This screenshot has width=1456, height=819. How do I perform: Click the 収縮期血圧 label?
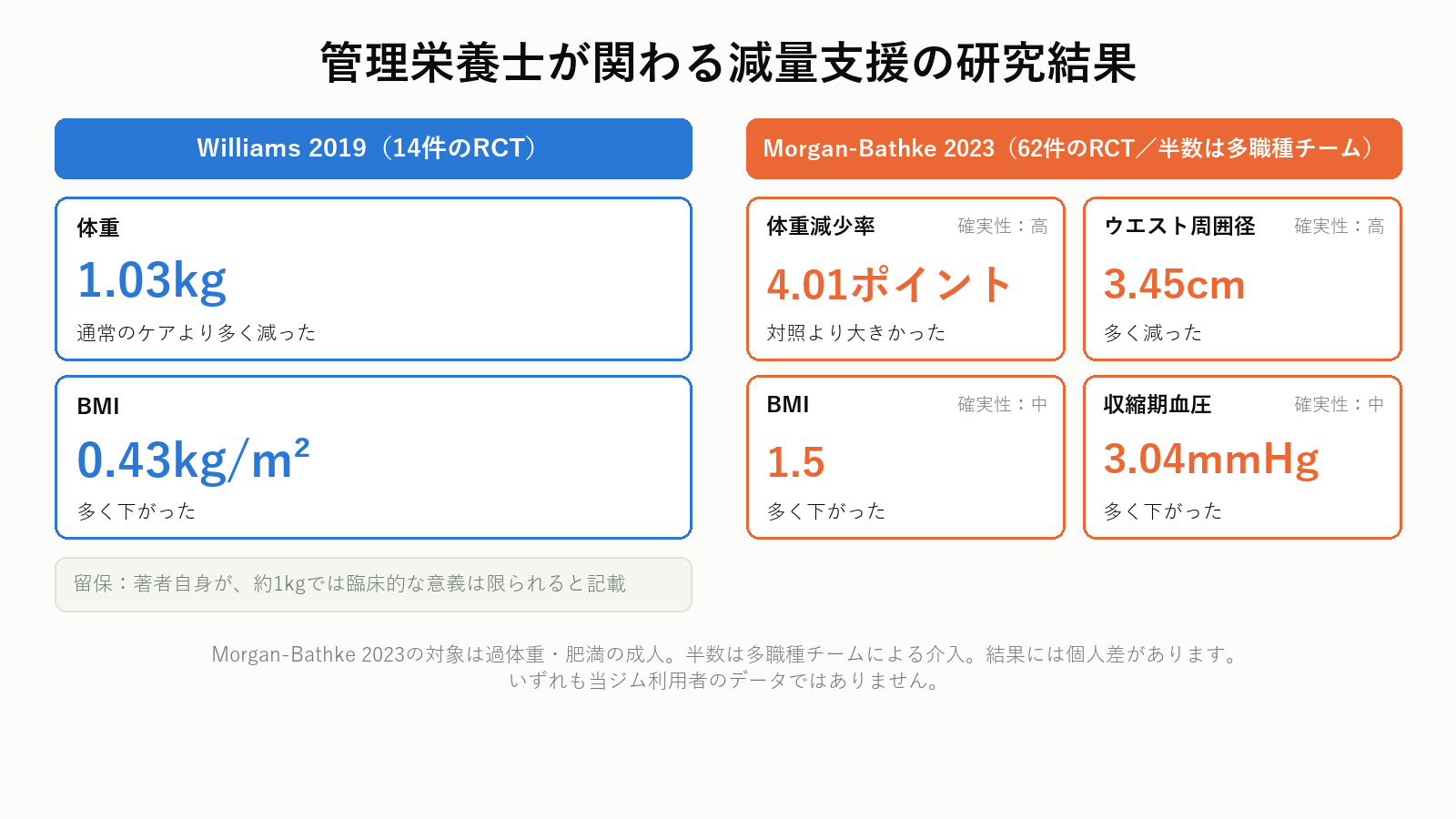pos(1158,404)
